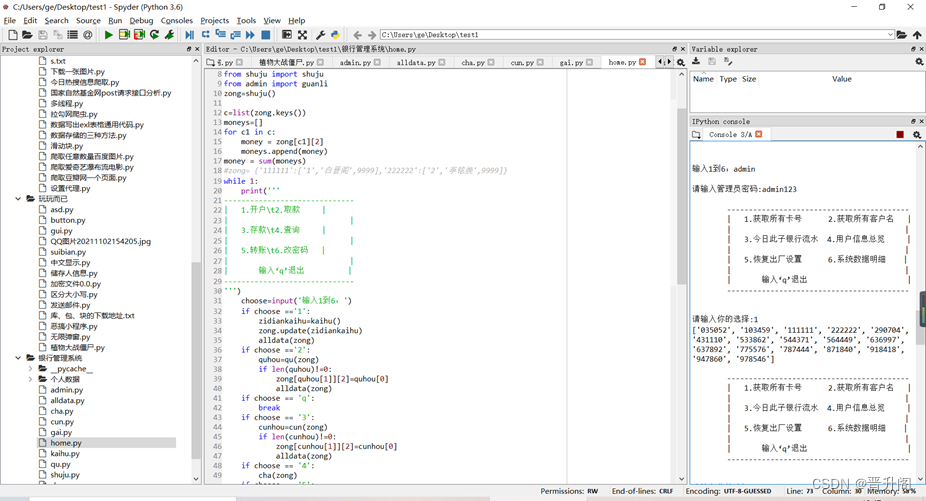
Task: Change to the parent directory with the up arrow
Action: [917, 35]
